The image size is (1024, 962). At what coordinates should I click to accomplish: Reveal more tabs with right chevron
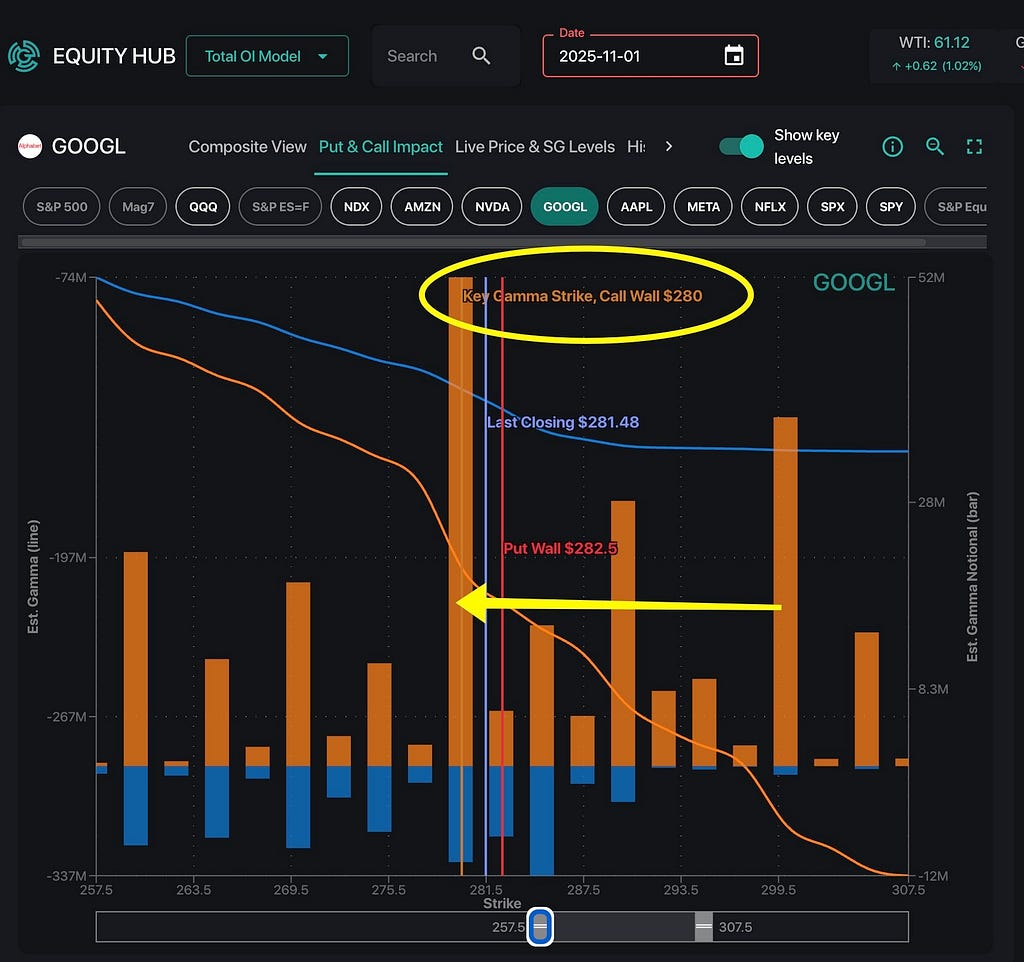point(668,146)
